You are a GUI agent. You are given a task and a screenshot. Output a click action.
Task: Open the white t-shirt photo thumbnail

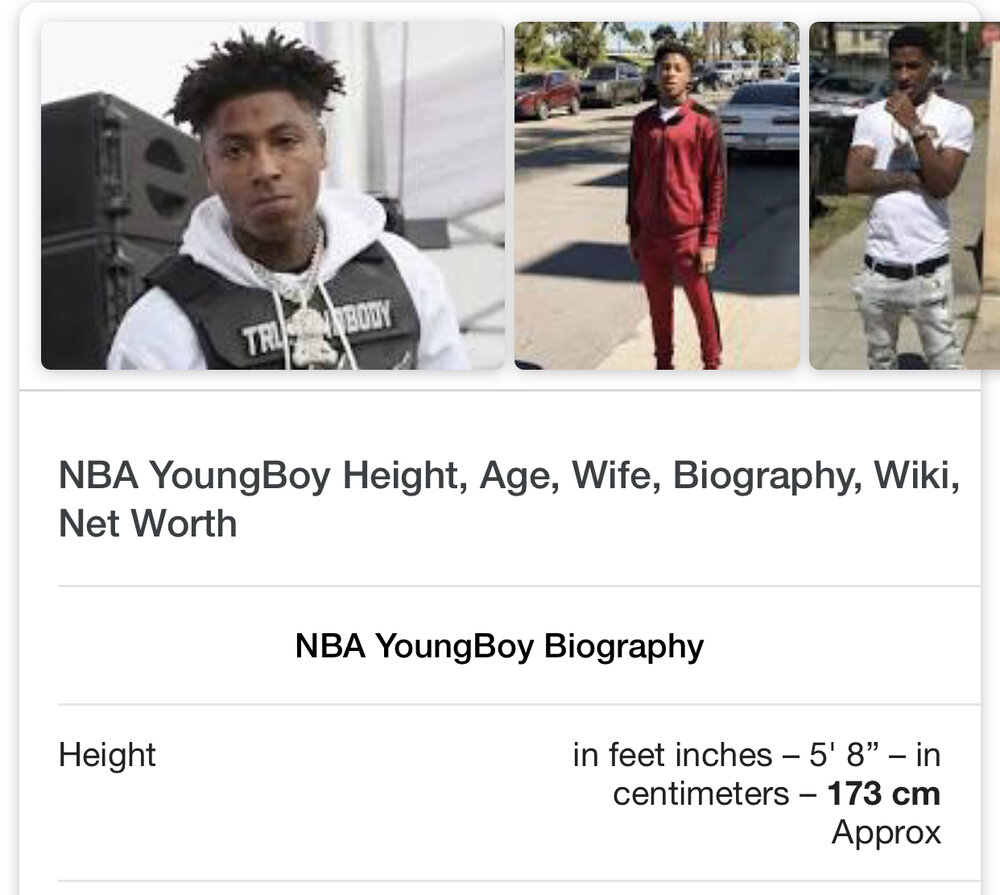pos(904,195)
